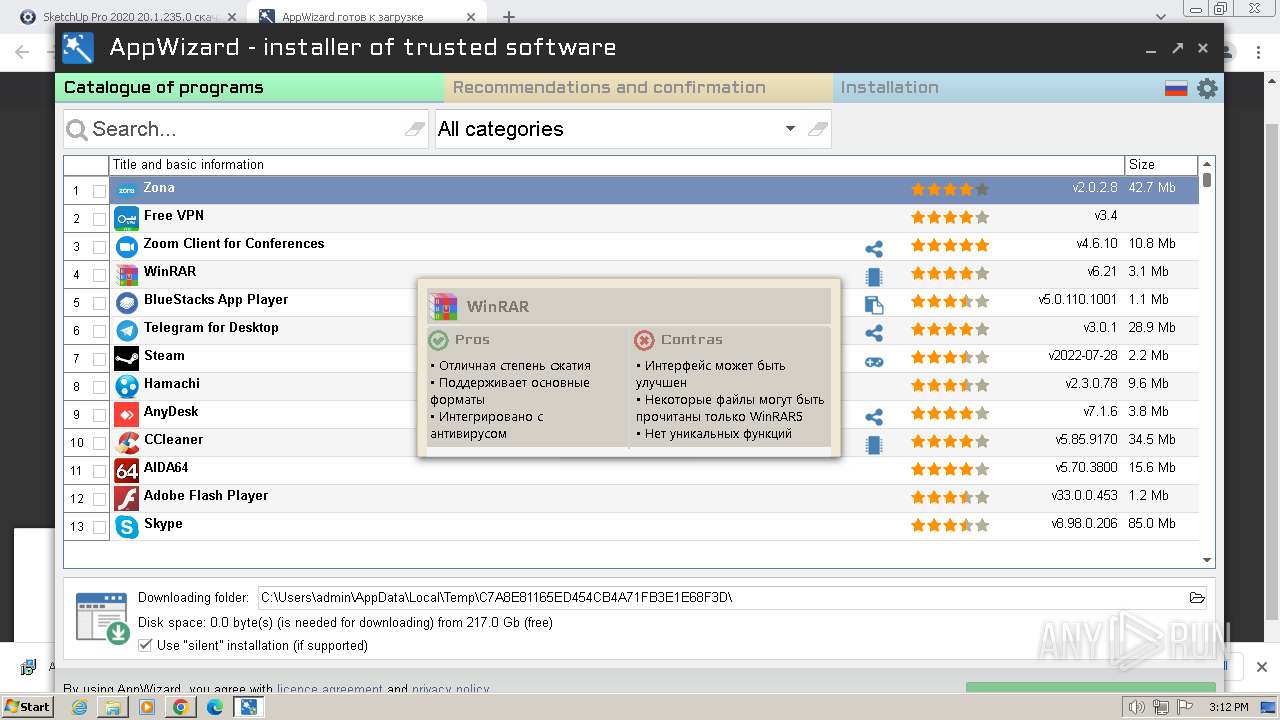
Task: Click share category icon in Telegram row
Action: 874,333
